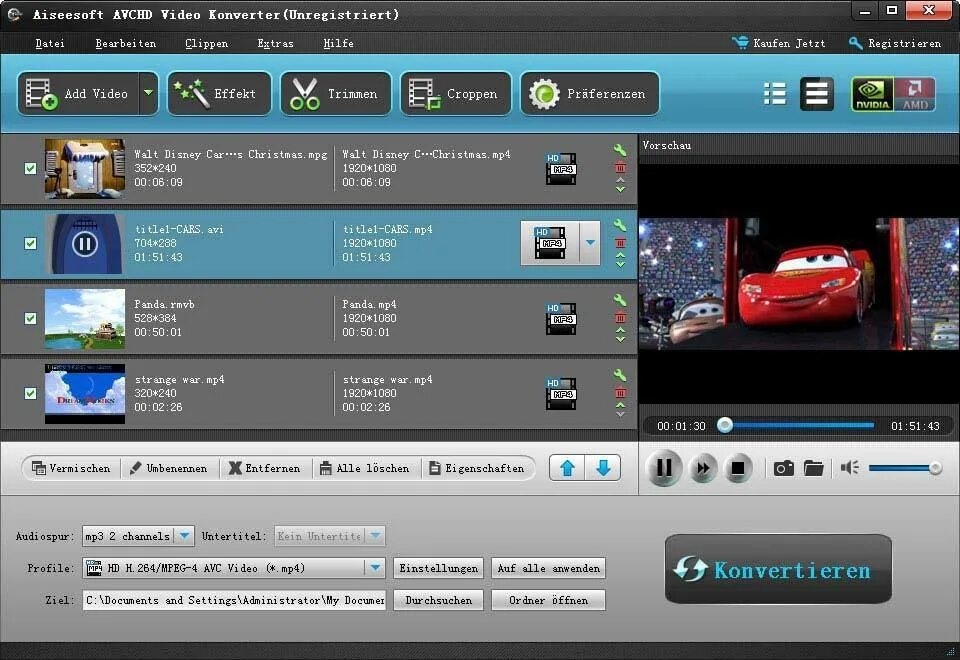This screenshot has width=960, height=660.
Task: Click trash delete icon for Walt Disney row
Action: click(x=620, y=167)
